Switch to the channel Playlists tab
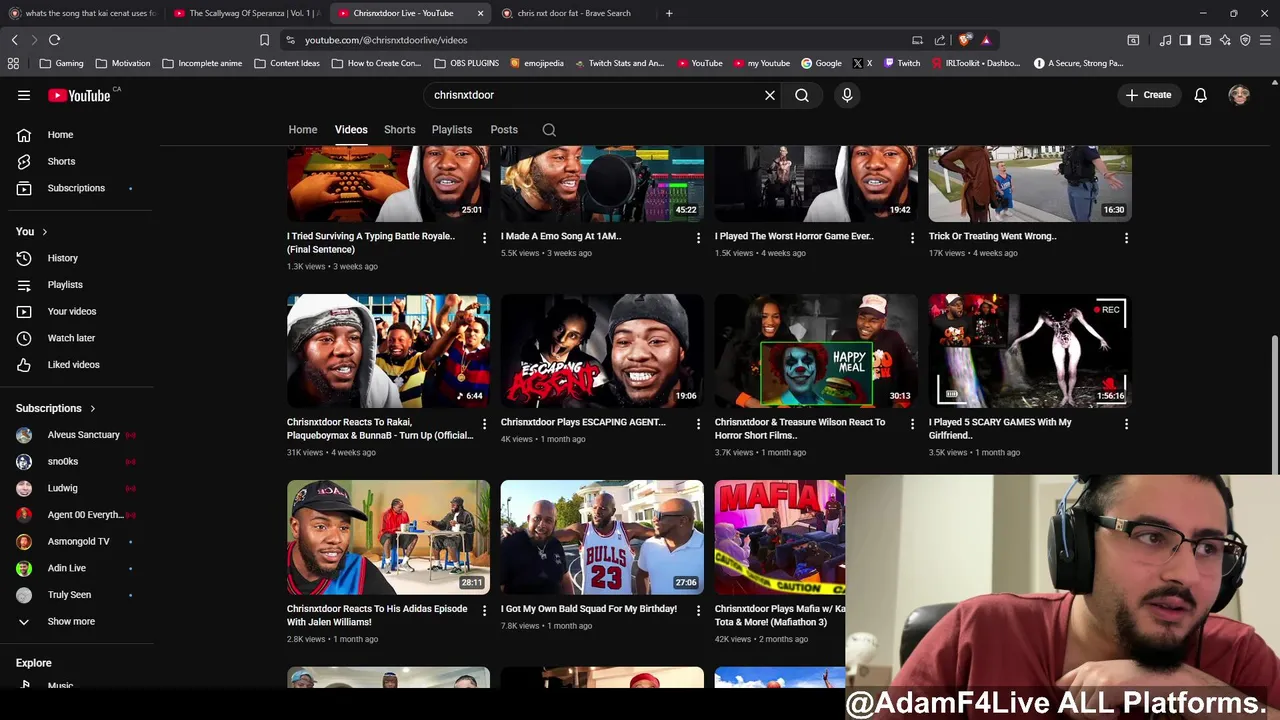Image resolution: width=1280 pixels, height=720 pixels. click(452, 130)
